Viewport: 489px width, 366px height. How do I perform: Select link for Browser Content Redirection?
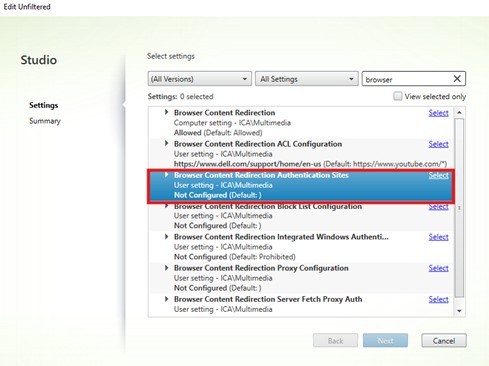438,113
